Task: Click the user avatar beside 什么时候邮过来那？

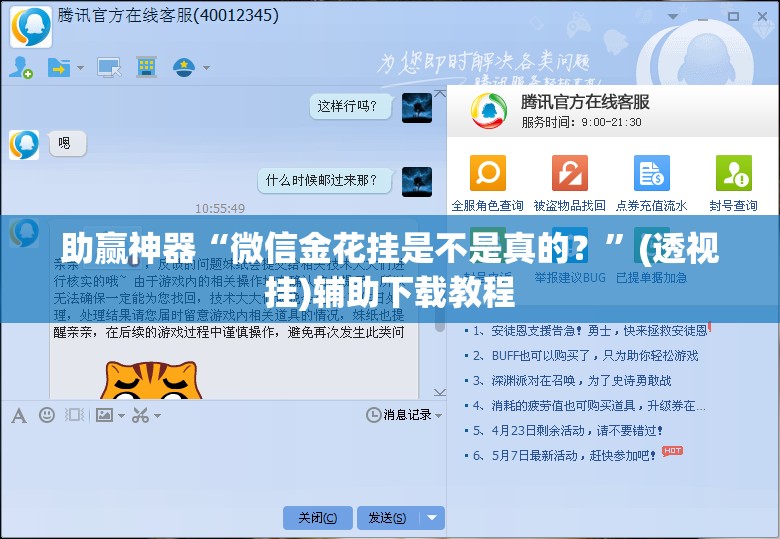Action: tap(417, 181)
